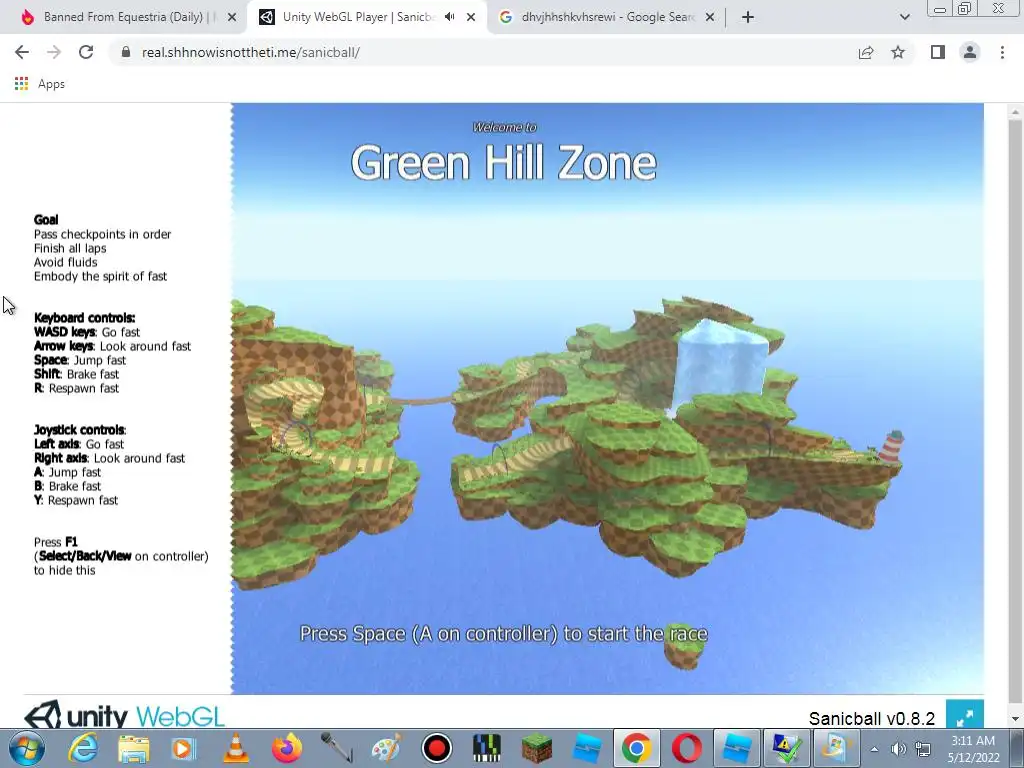Mute the Unity WebGL Player tab audio
The image size is (1024, 768).
click(449, 17)
